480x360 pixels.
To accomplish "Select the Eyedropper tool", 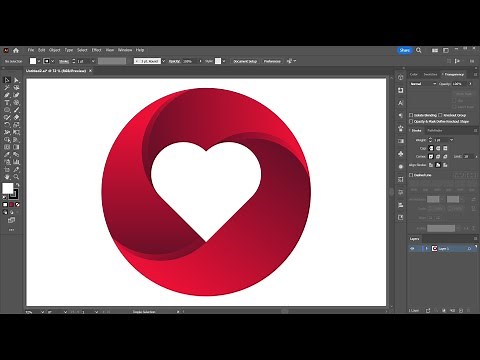I will (x=7, y=154).
